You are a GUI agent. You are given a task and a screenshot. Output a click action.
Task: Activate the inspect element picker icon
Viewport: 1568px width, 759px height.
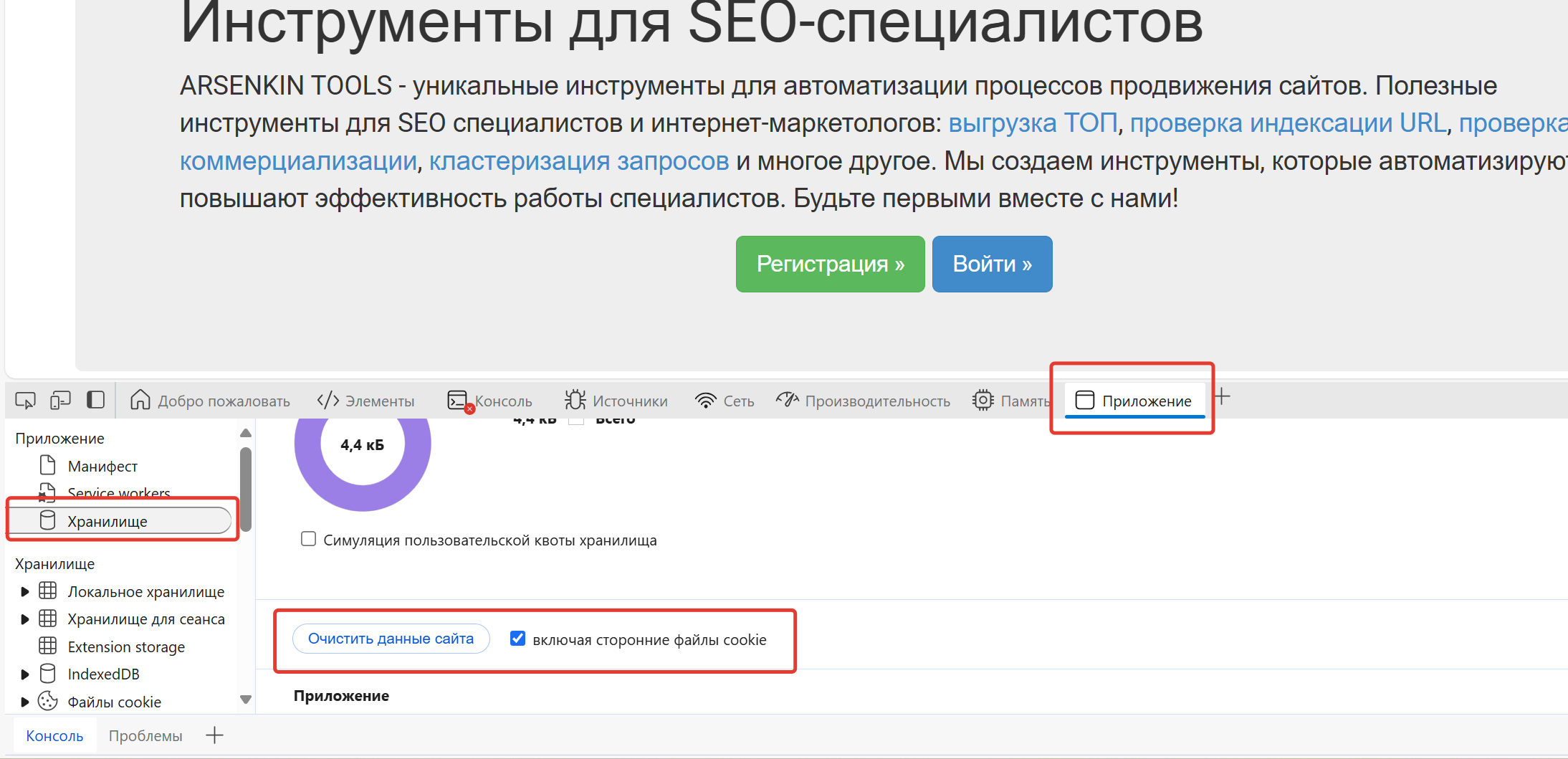tap(25, 400)
